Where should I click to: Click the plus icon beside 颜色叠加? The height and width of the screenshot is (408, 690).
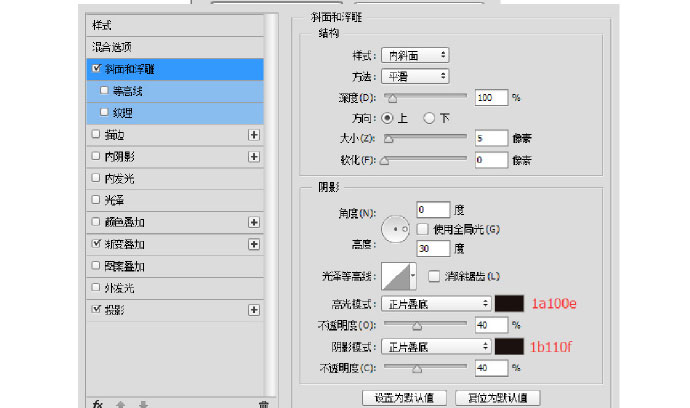click(x=253, y=222)
